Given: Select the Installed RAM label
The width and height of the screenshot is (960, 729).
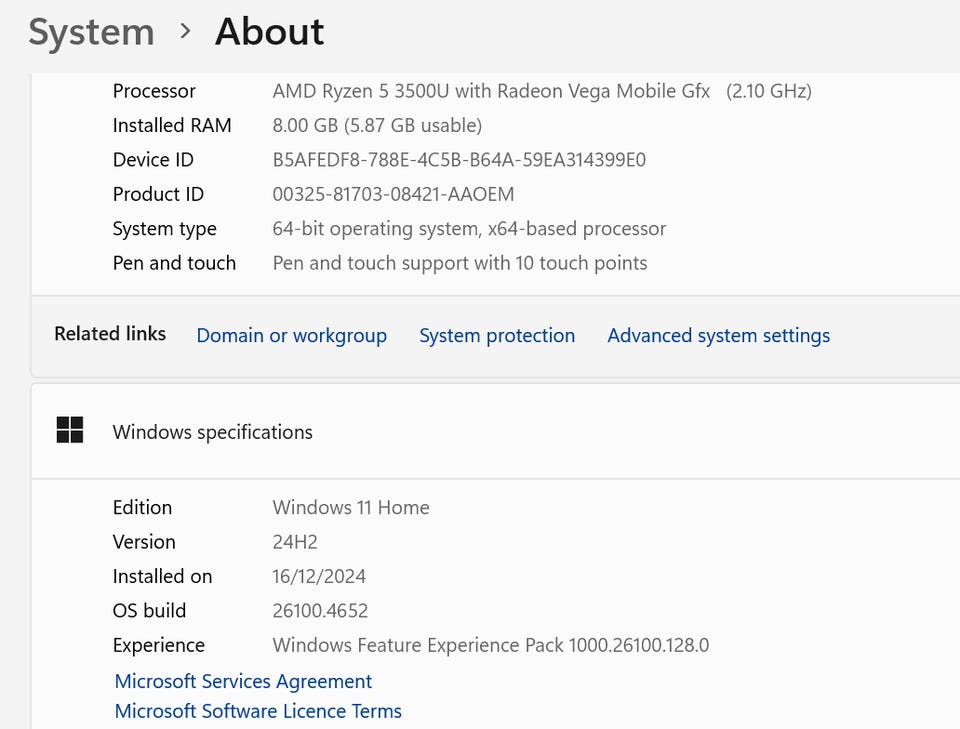Looking at the screenshot, I should [172, 125].
